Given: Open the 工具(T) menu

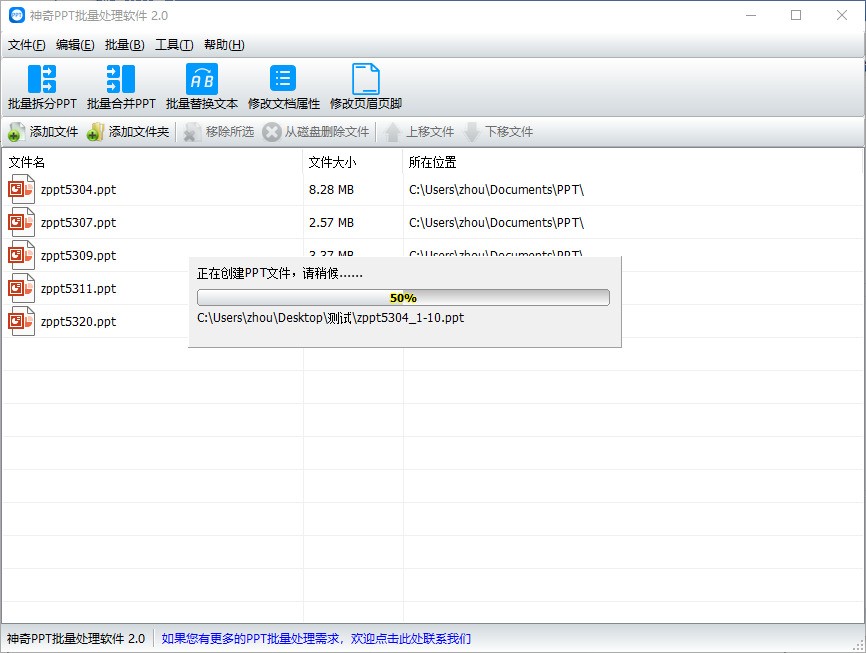Looking at the screenshot, I should [x=174, y=45].
